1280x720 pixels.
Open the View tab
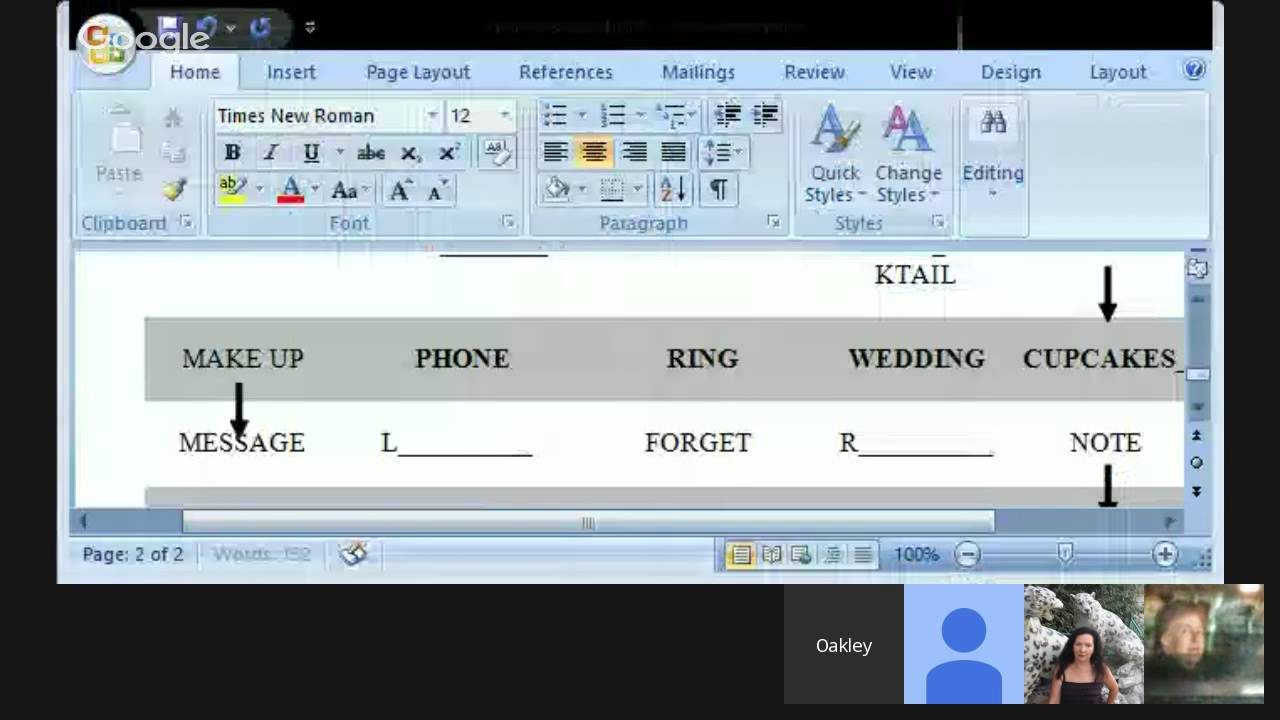pyautogui.click(x=911, y=72)
